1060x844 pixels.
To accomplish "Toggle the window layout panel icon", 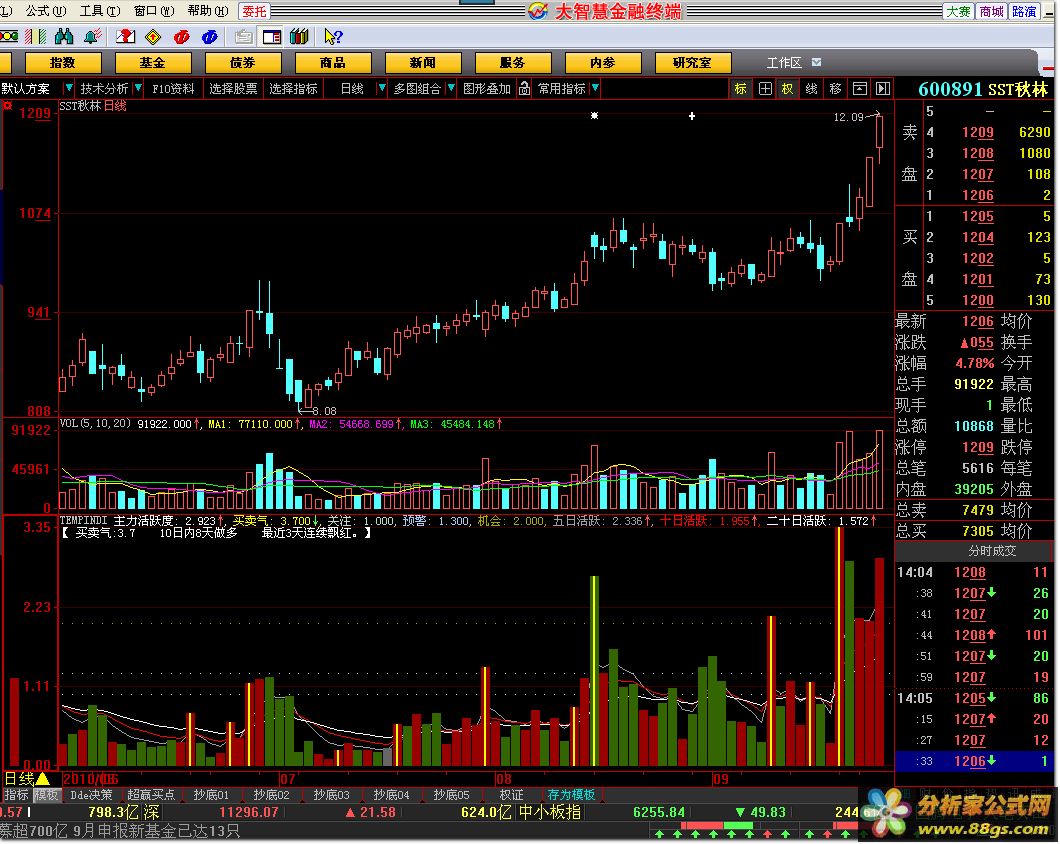I will click(x=272, y=37).
